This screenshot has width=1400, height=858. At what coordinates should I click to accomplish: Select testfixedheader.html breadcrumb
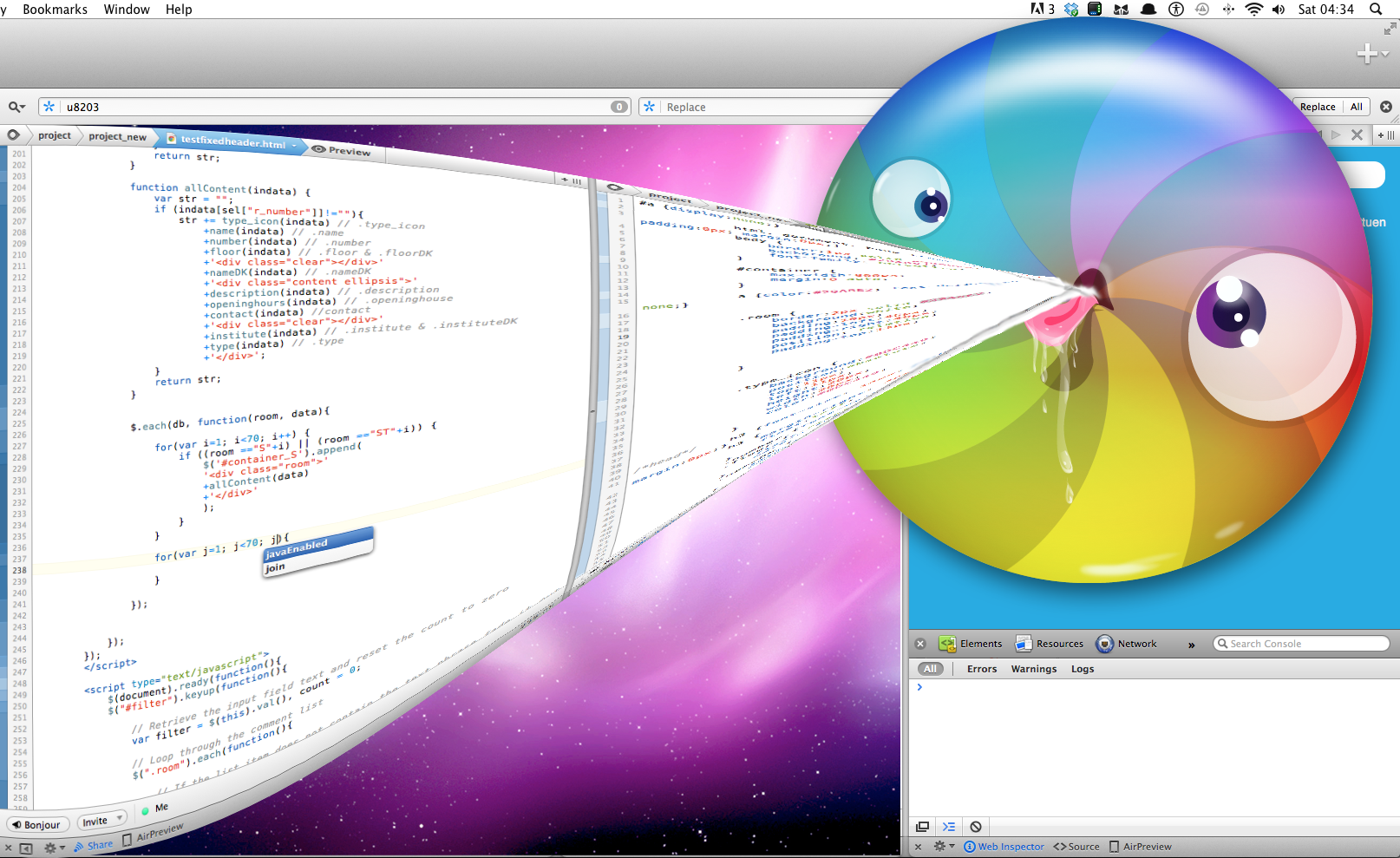(232, 141)
